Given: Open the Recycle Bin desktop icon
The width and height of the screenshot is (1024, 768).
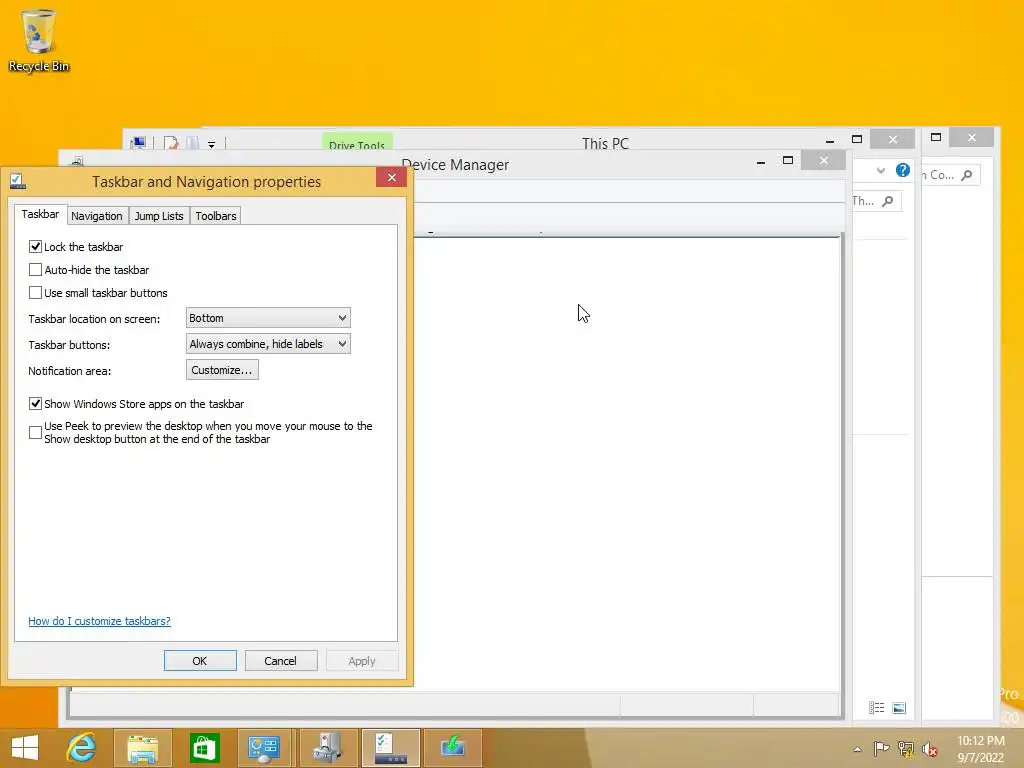Looking at the screenshot, I should coord(39,40).
